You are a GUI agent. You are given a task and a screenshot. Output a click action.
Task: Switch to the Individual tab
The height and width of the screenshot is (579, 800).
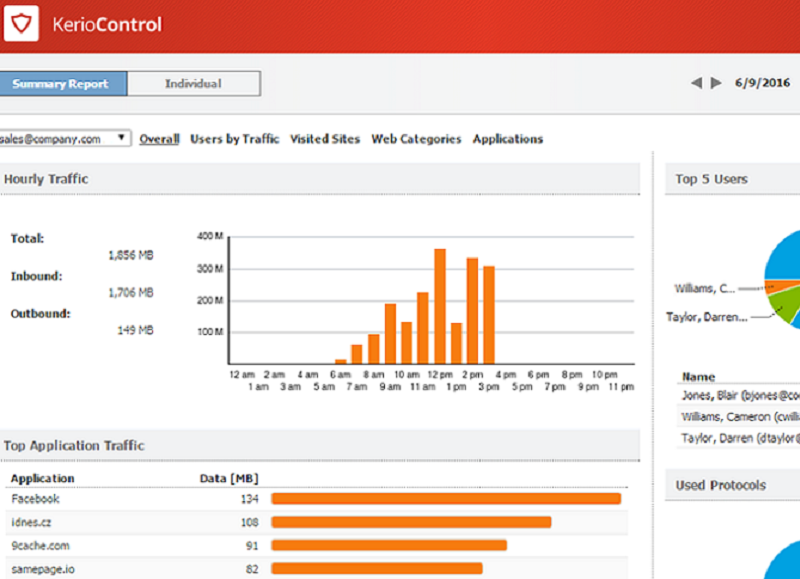[x=193, y=84]
